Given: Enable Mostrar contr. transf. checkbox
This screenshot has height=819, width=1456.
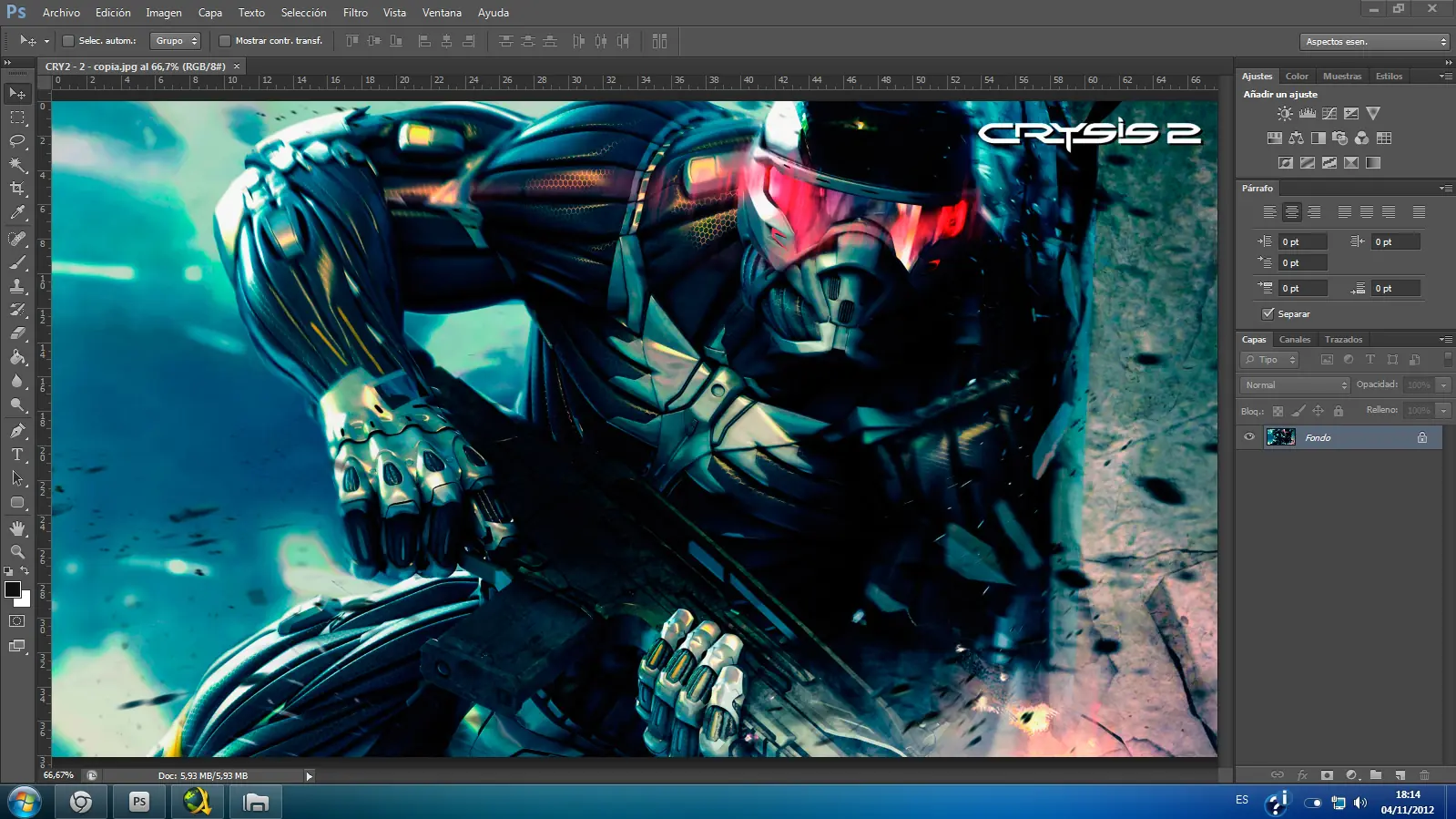Looking at the screenshot, I should (x=225, y=41).
